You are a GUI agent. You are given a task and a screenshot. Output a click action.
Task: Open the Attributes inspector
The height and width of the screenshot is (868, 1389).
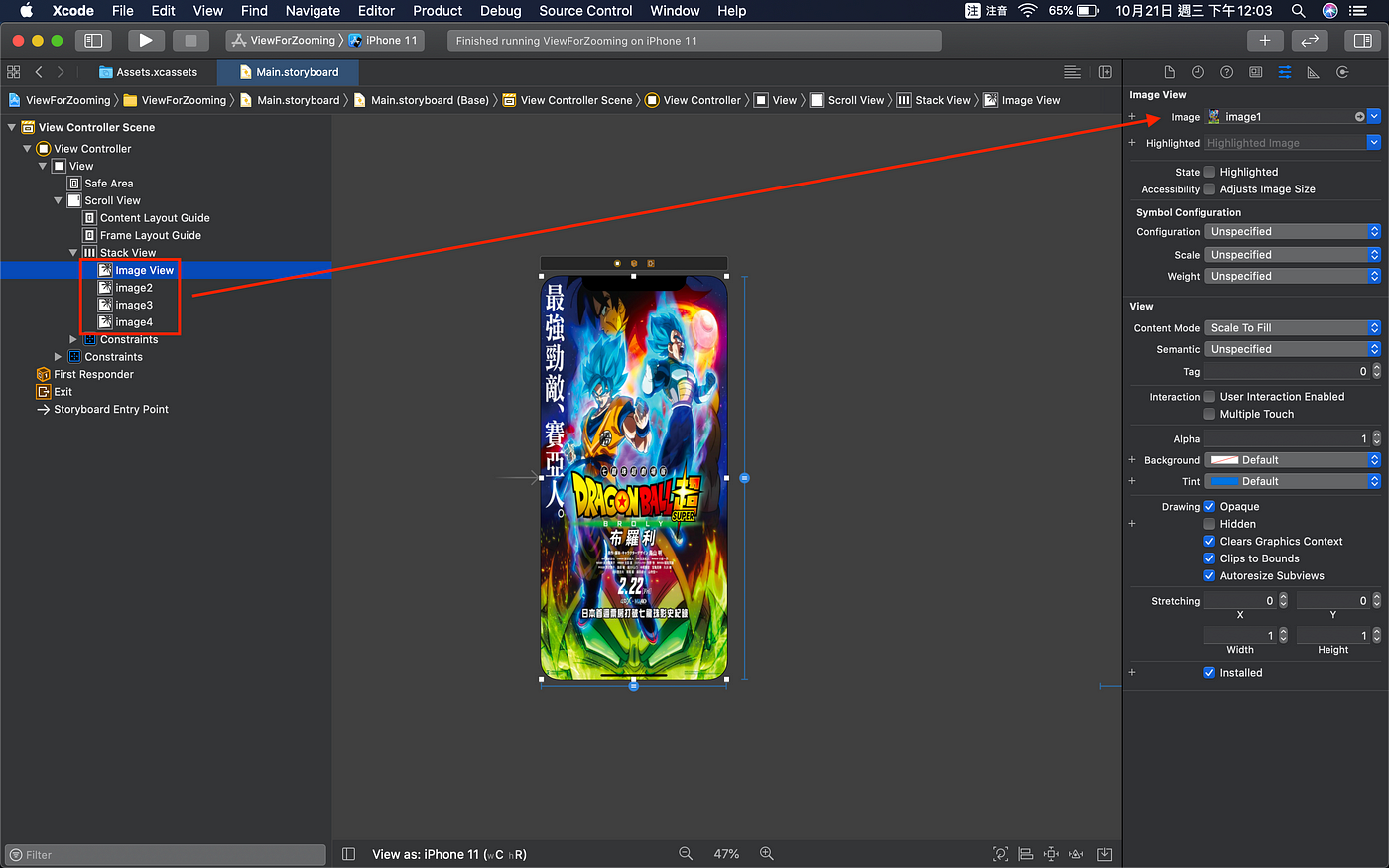tap(1284, 72)
